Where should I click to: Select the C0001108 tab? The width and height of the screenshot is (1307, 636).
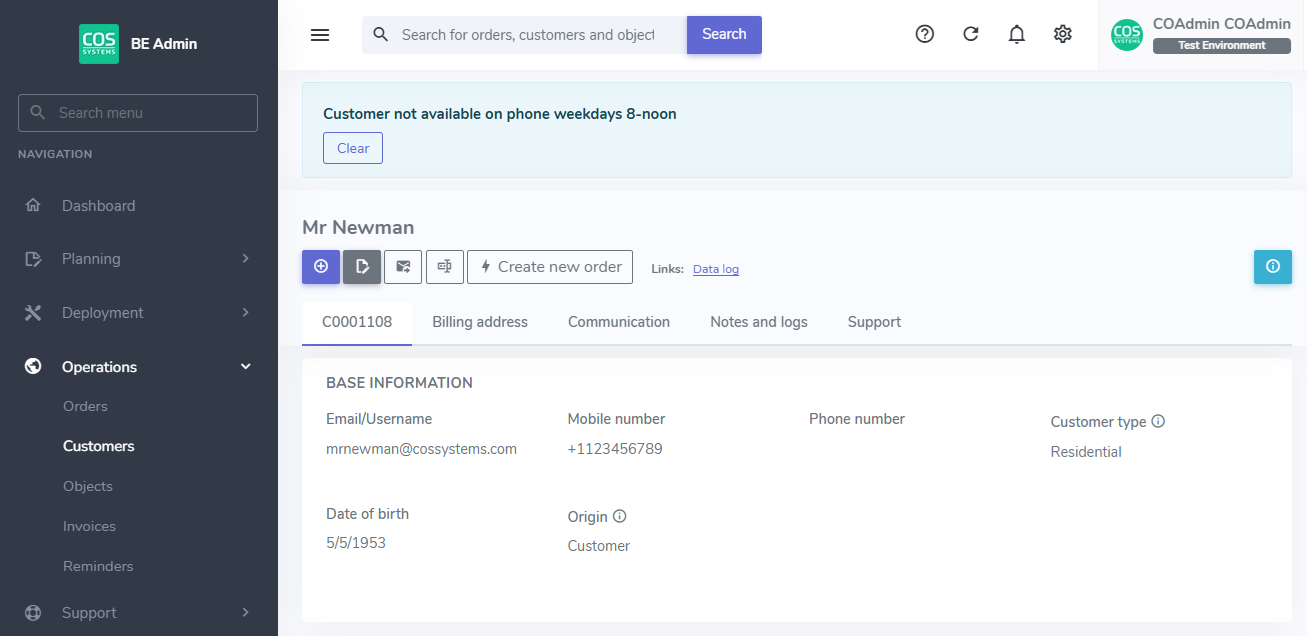[357, 322]
